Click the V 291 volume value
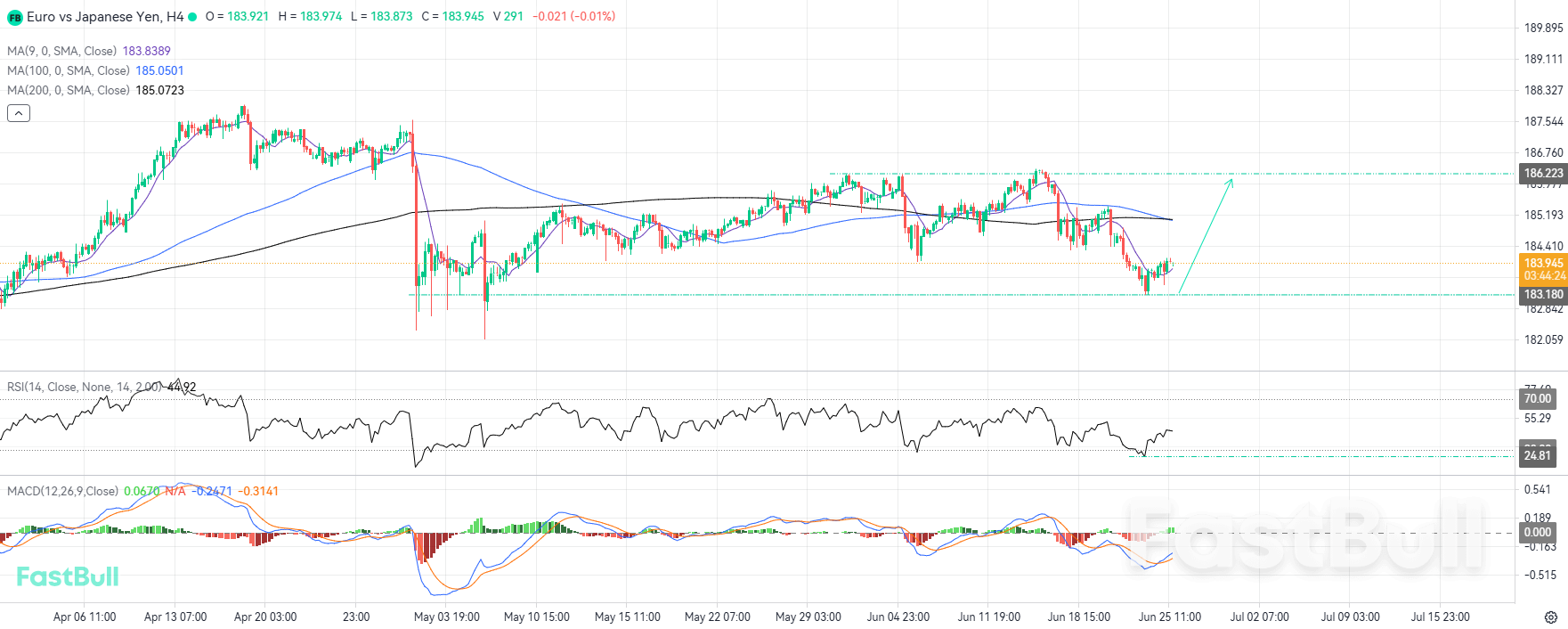This screenshot has height=629, width=1568. click(508, 16)
